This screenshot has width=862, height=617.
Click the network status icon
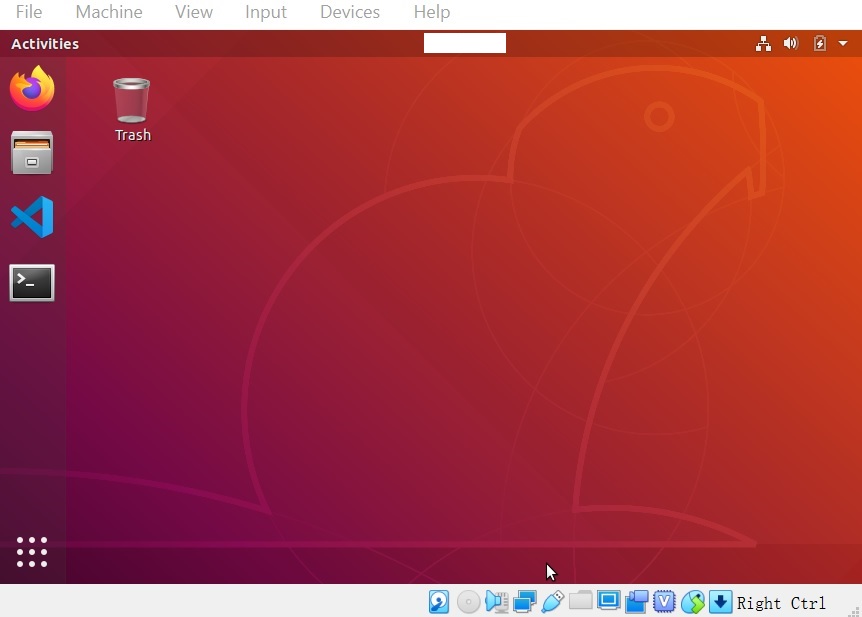coord(763,43)
